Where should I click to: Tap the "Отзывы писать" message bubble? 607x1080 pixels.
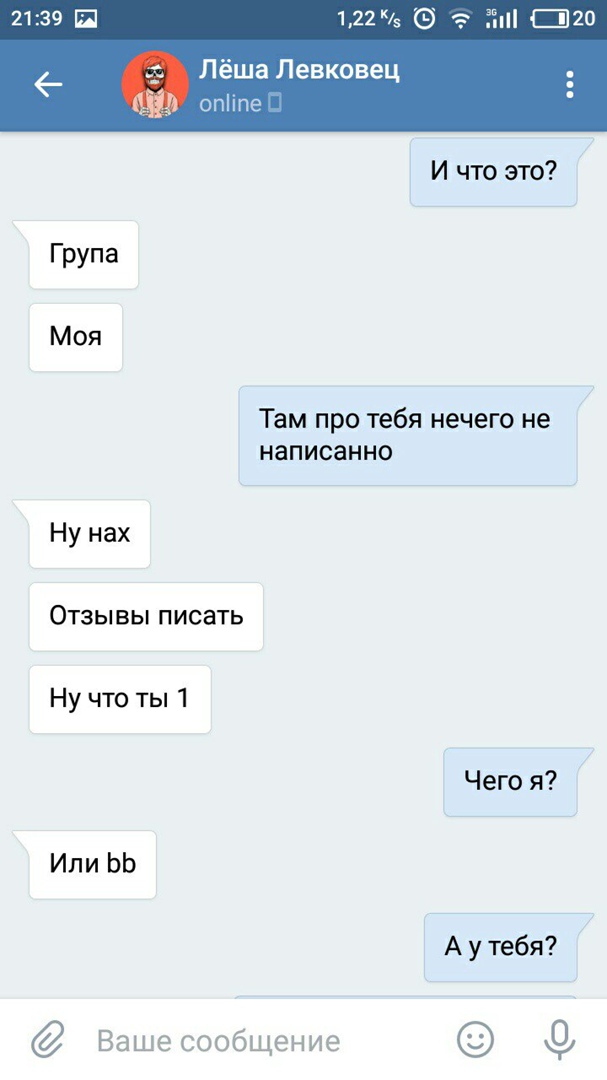point(146,616)
